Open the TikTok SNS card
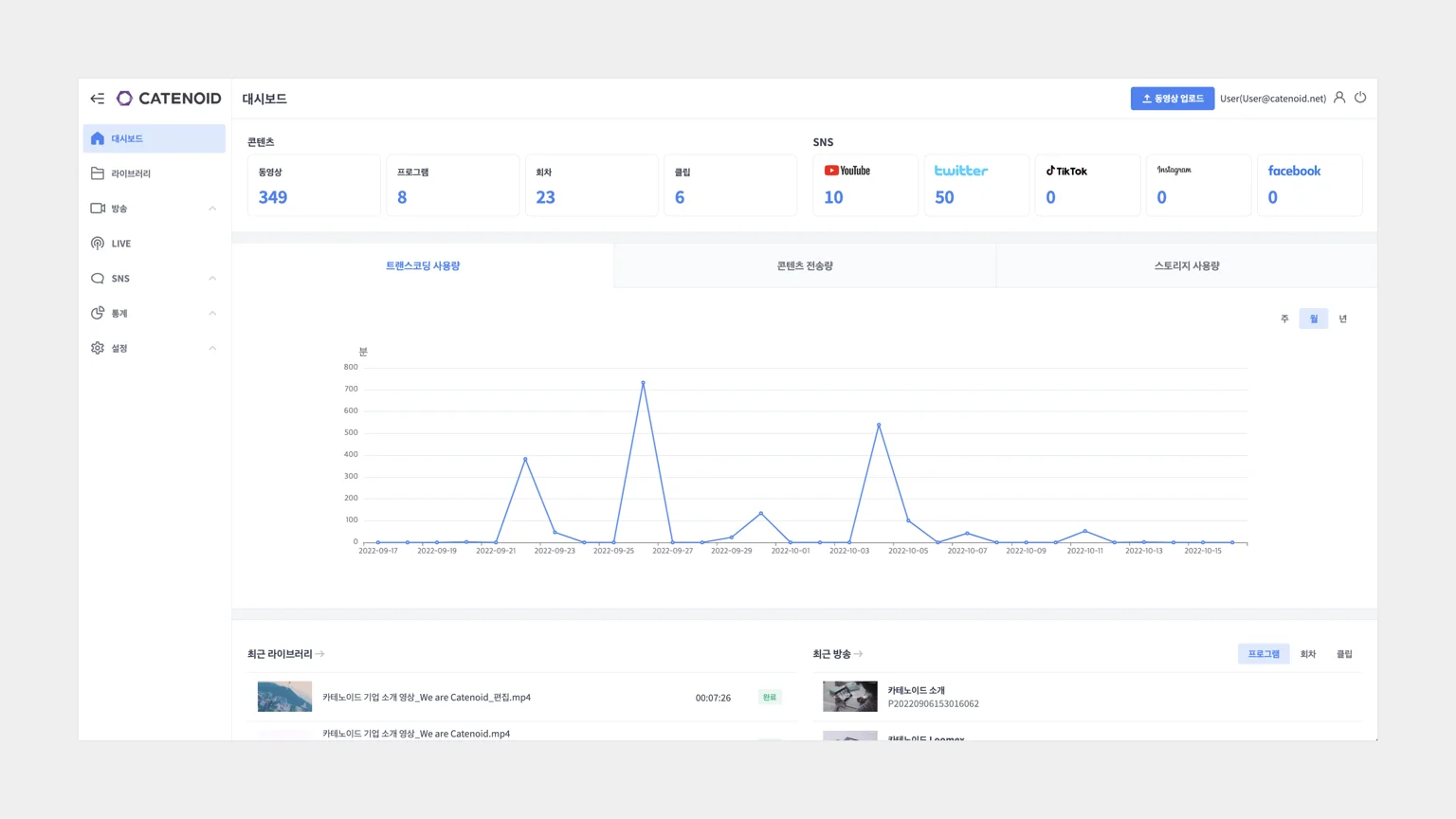Viewport: 1456px width, 819px height. (1086, 185)
